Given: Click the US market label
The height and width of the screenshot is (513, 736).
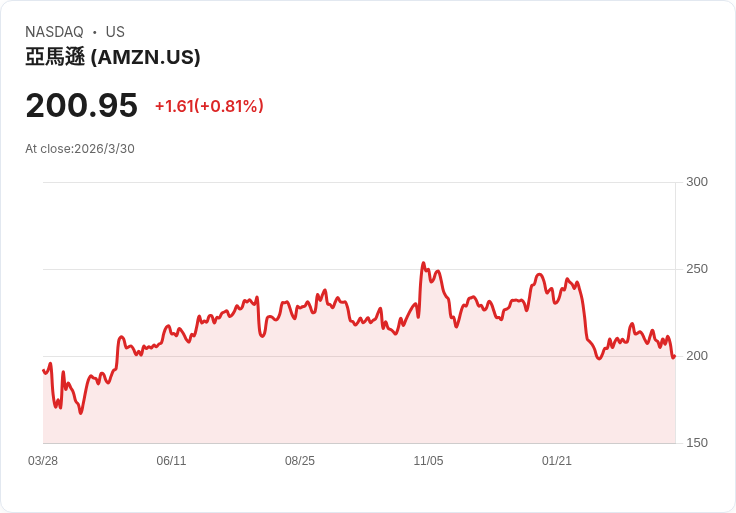Looking at the screenshot, I should click(x=115, y=32).
